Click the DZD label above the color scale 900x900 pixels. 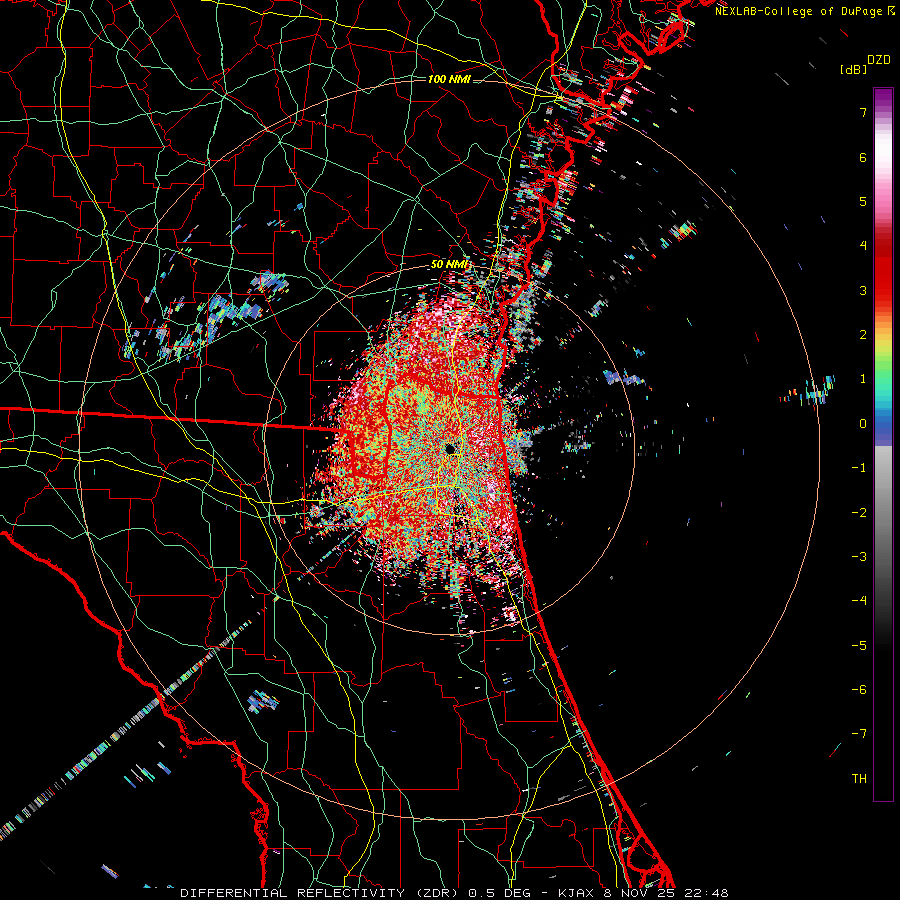click(879, 60)
